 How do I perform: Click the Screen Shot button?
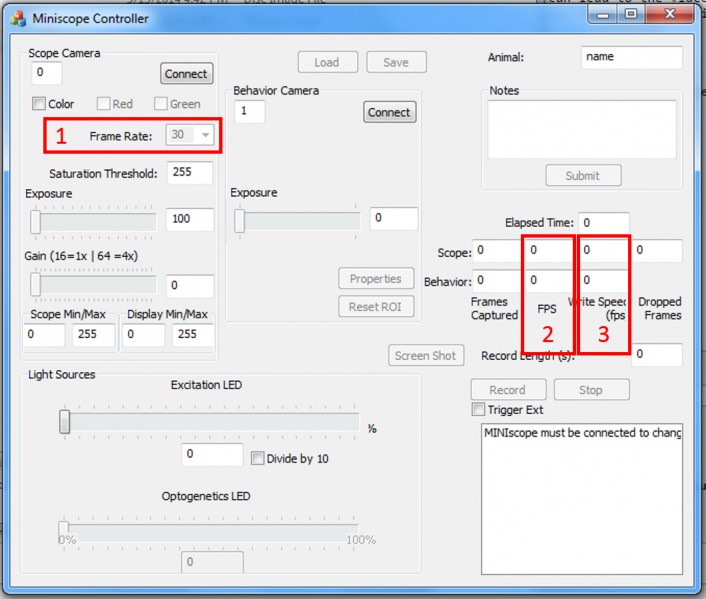425,355
